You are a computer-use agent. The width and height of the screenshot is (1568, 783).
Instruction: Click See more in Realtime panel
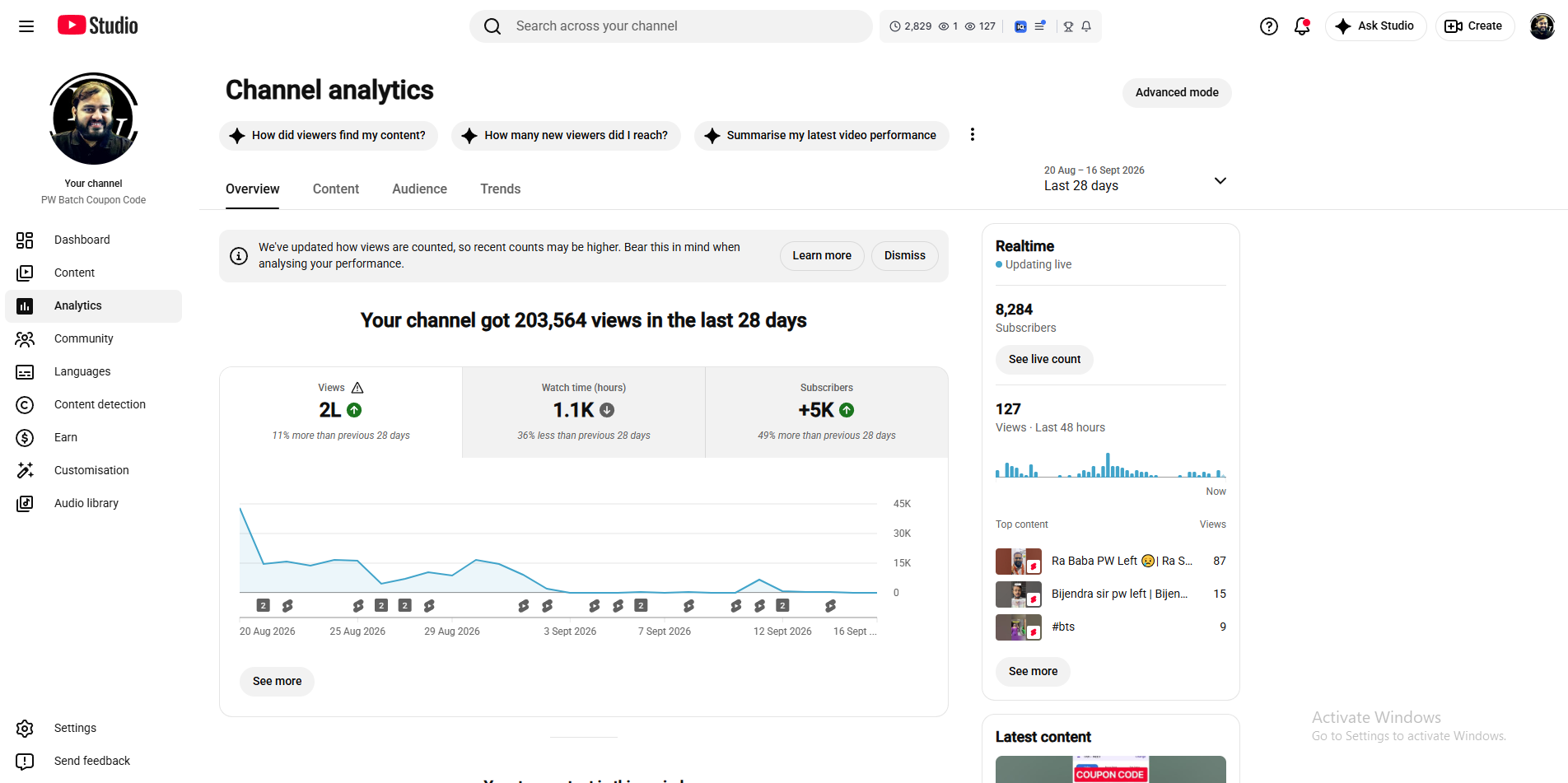tap(1033, 671)
